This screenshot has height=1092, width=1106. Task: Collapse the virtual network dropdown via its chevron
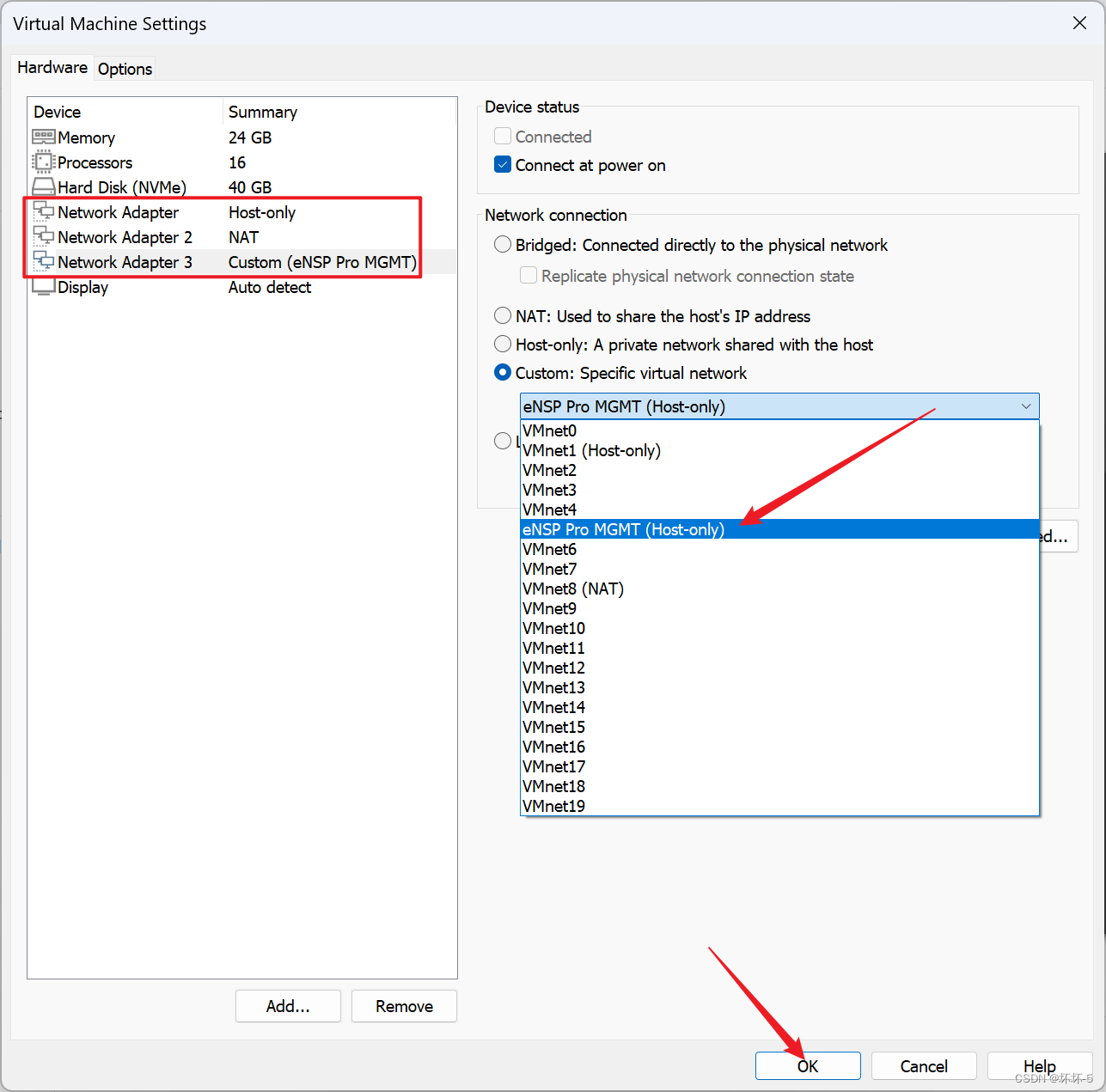(x=1025, y=406)
